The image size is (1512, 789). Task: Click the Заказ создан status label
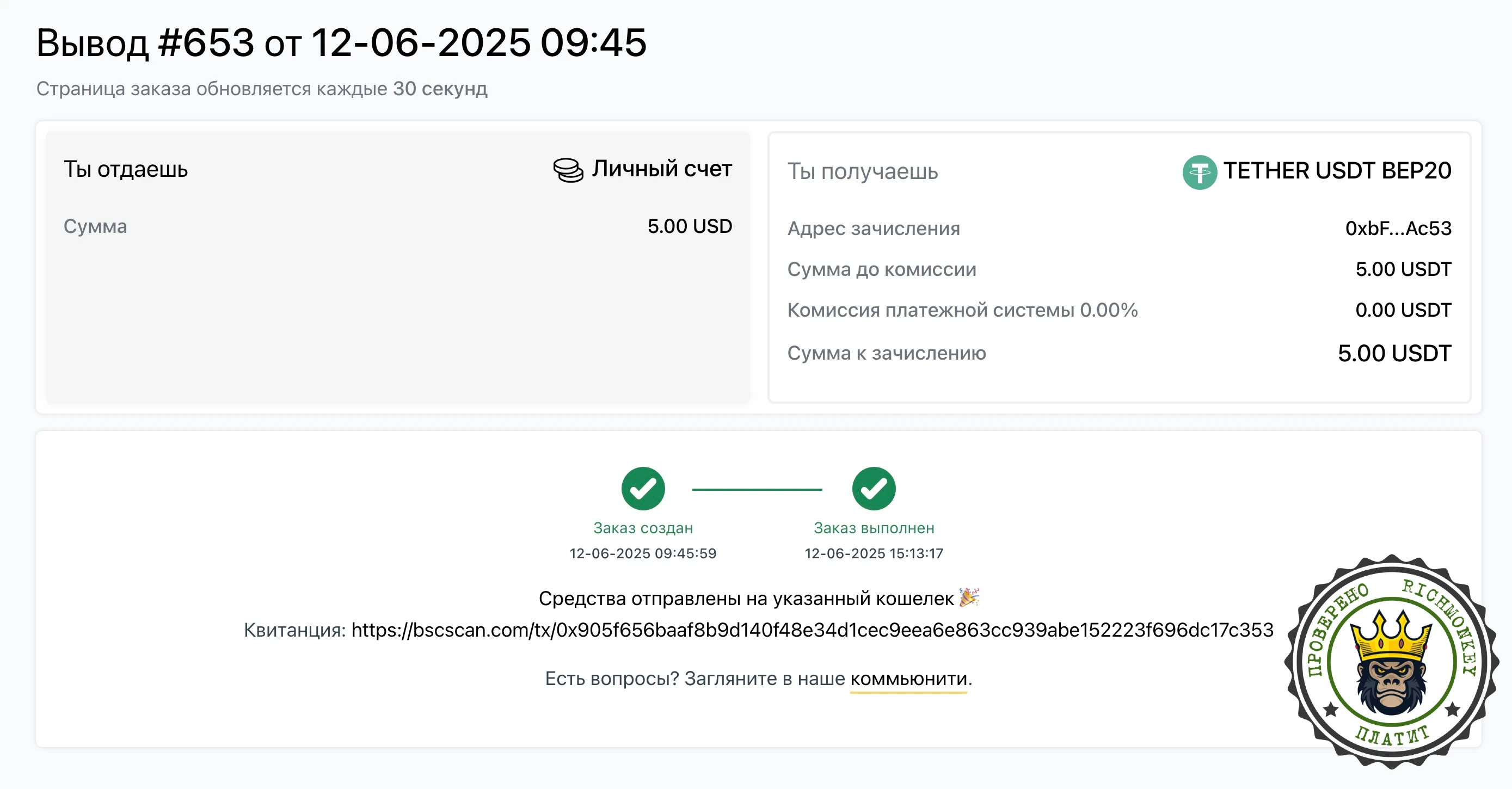coord(643,528)
